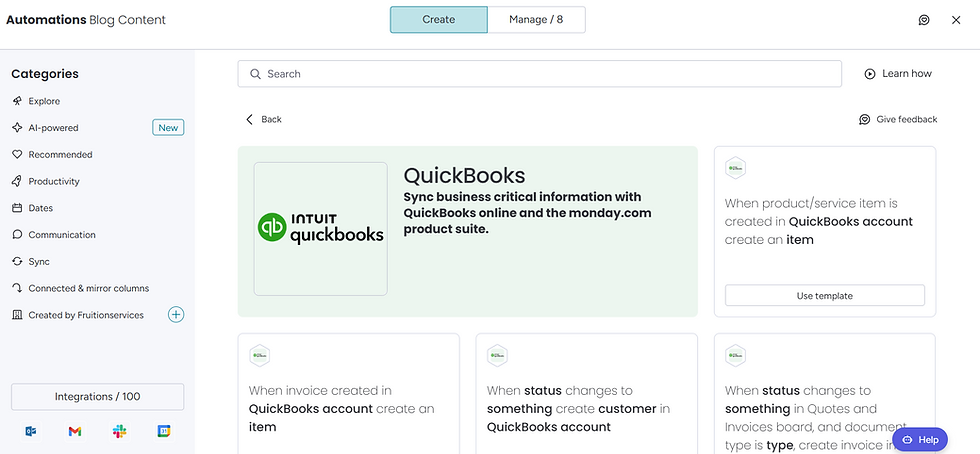
Task: Switch to the Create tab
Action: 439,19
